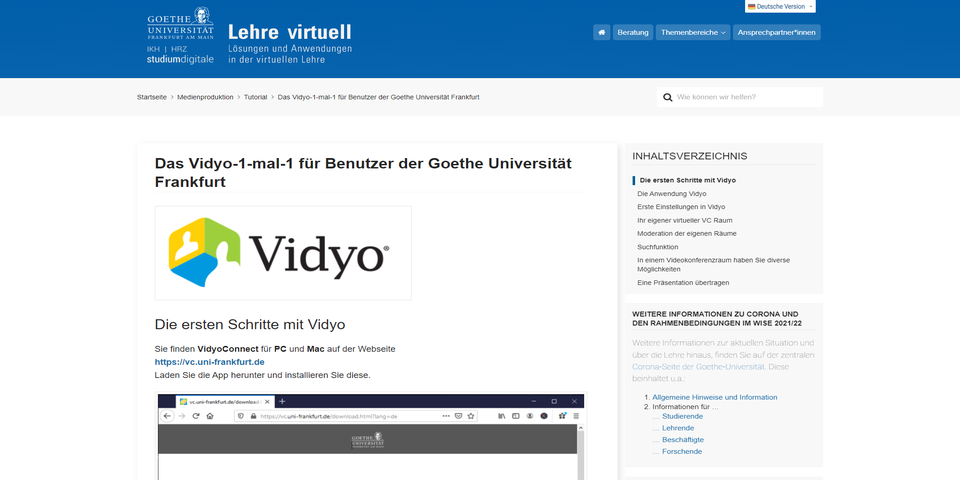Open the Forschende link
This screenshot has height=480, width=960.
[682, 451]
